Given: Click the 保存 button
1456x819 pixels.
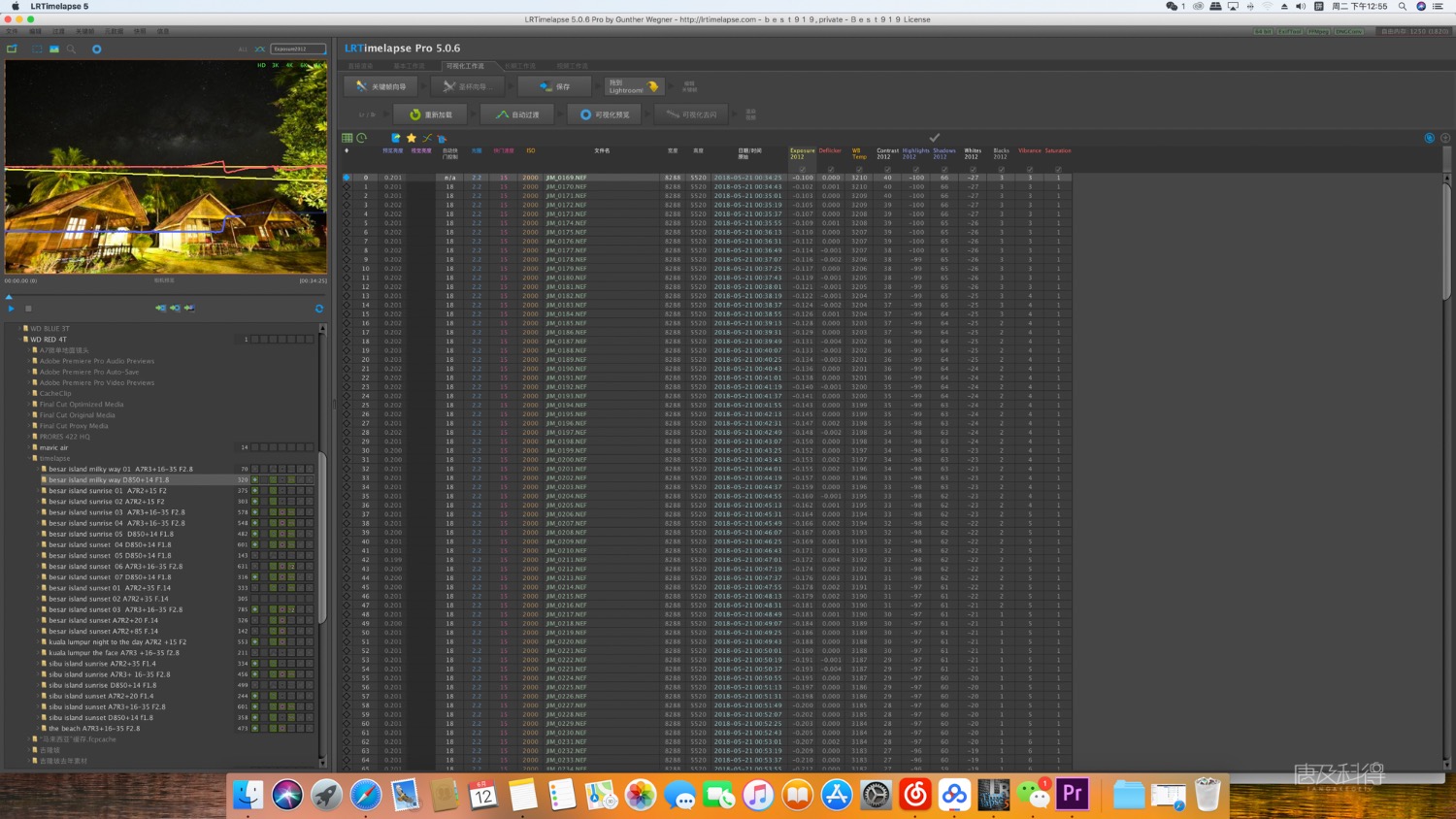Looking at the screenshot, I should coord(555,86).
